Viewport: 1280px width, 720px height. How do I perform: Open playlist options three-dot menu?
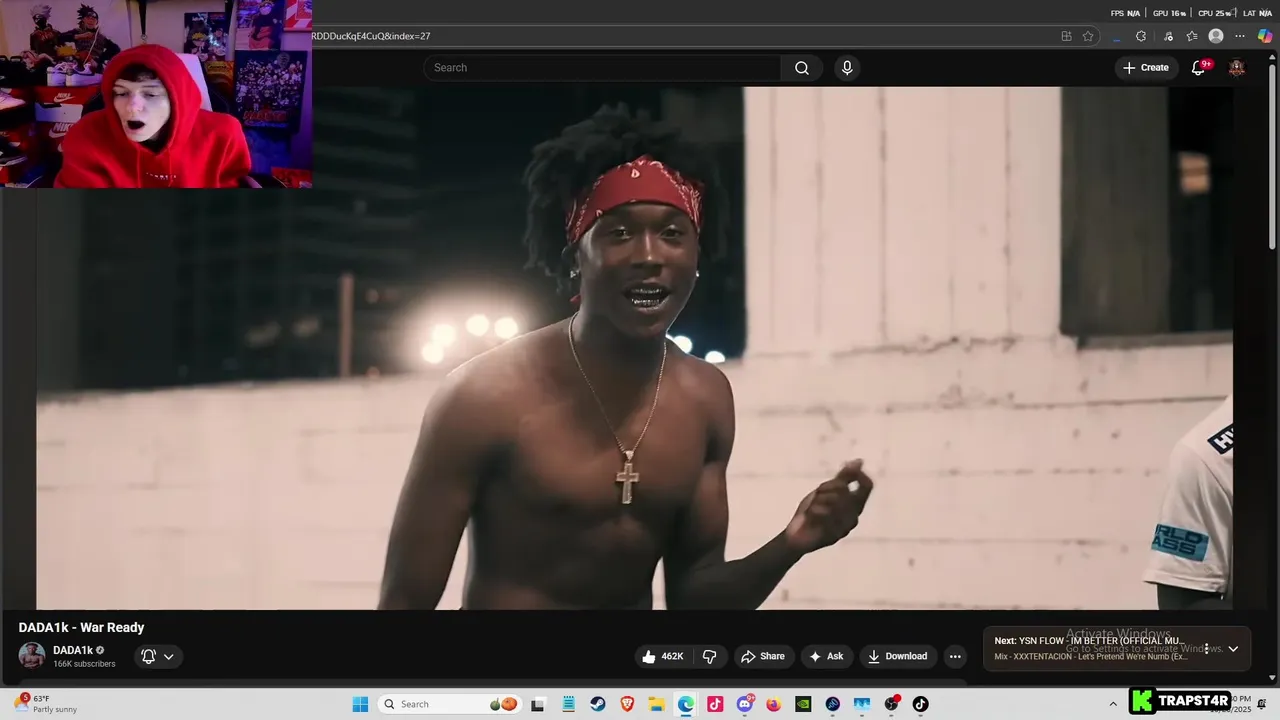1206,649
